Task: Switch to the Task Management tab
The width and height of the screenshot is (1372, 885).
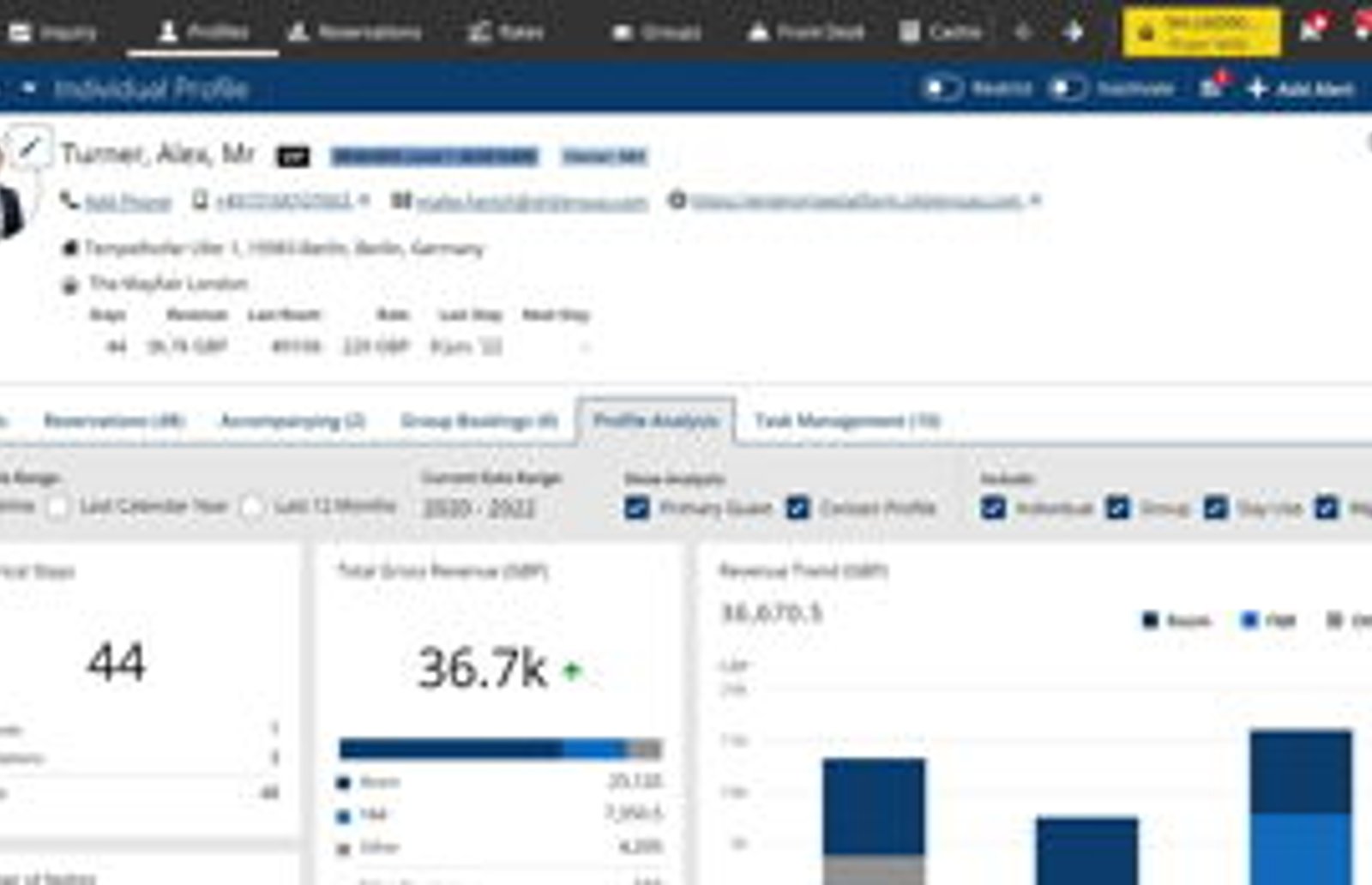Action: (x=847, y=420)
